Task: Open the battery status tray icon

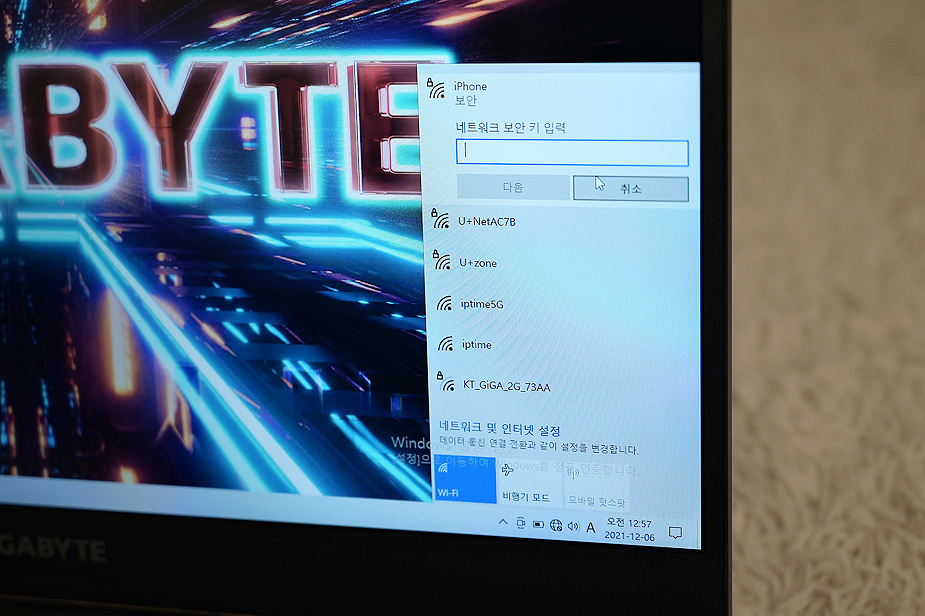Action: (538, 524)
